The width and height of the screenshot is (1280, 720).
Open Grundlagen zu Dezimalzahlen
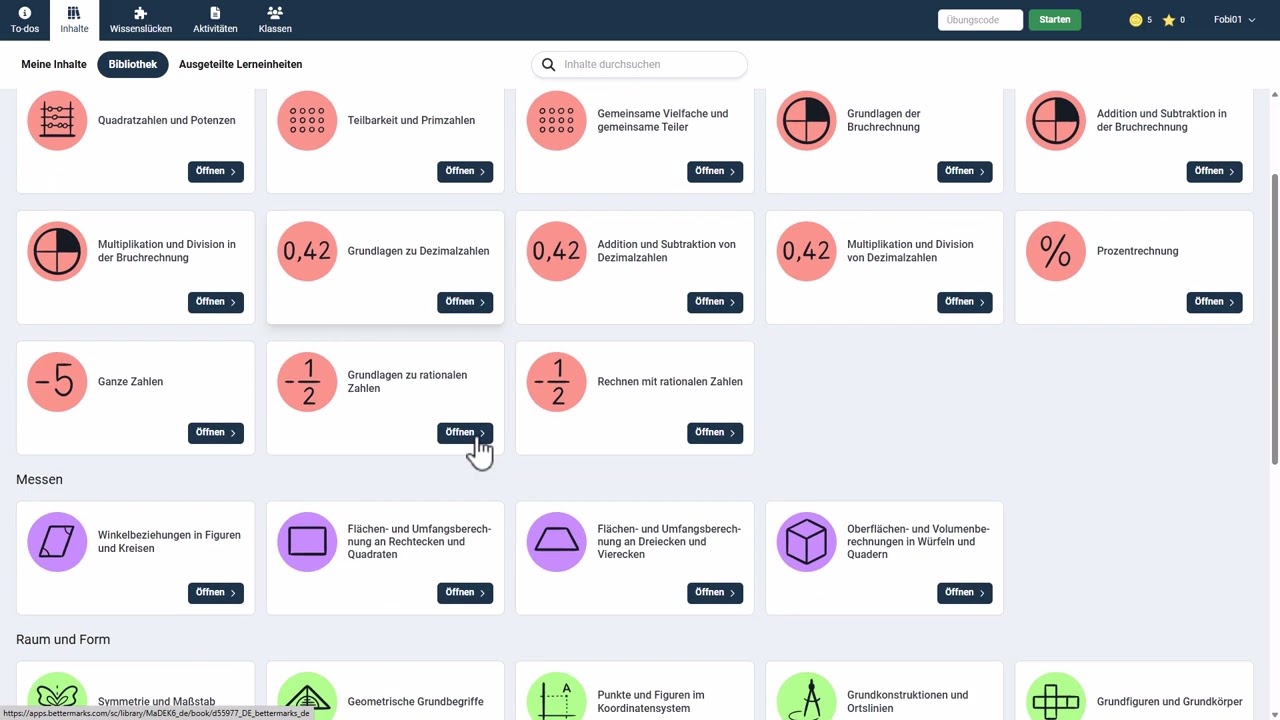tap(465, 302)
